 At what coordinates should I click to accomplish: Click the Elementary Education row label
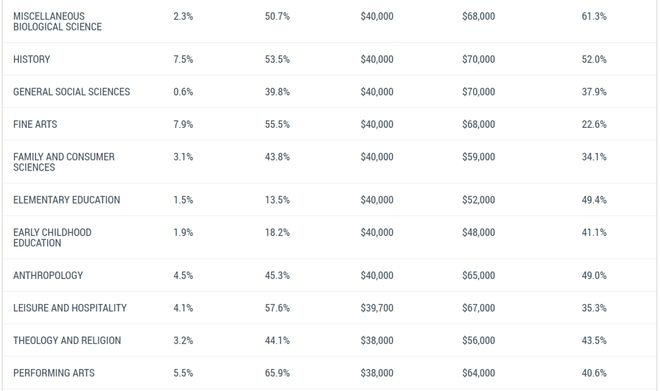[x=67, y=200]
